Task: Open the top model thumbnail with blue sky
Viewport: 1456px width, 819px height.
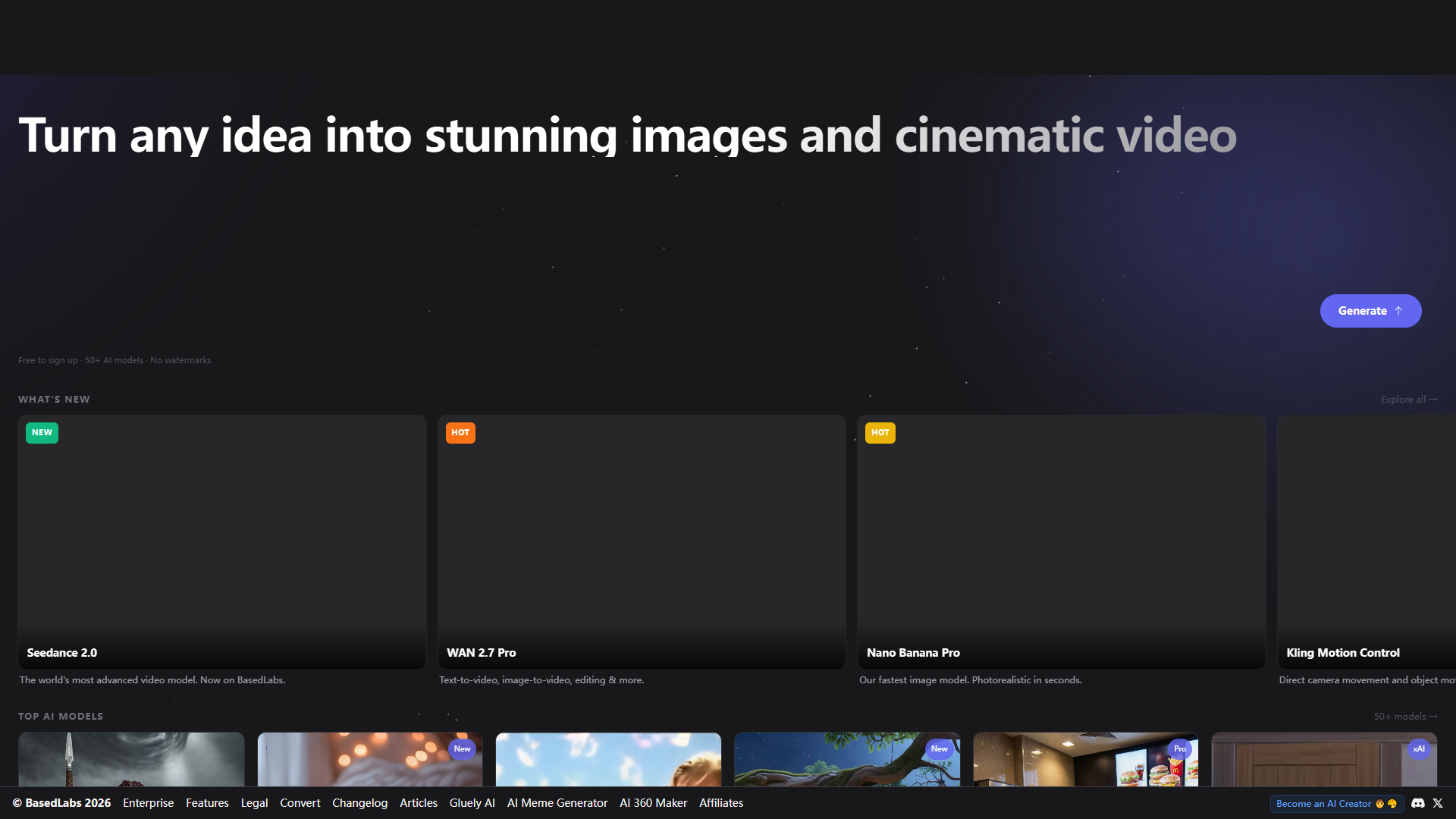Action: (x=608, y=759)
